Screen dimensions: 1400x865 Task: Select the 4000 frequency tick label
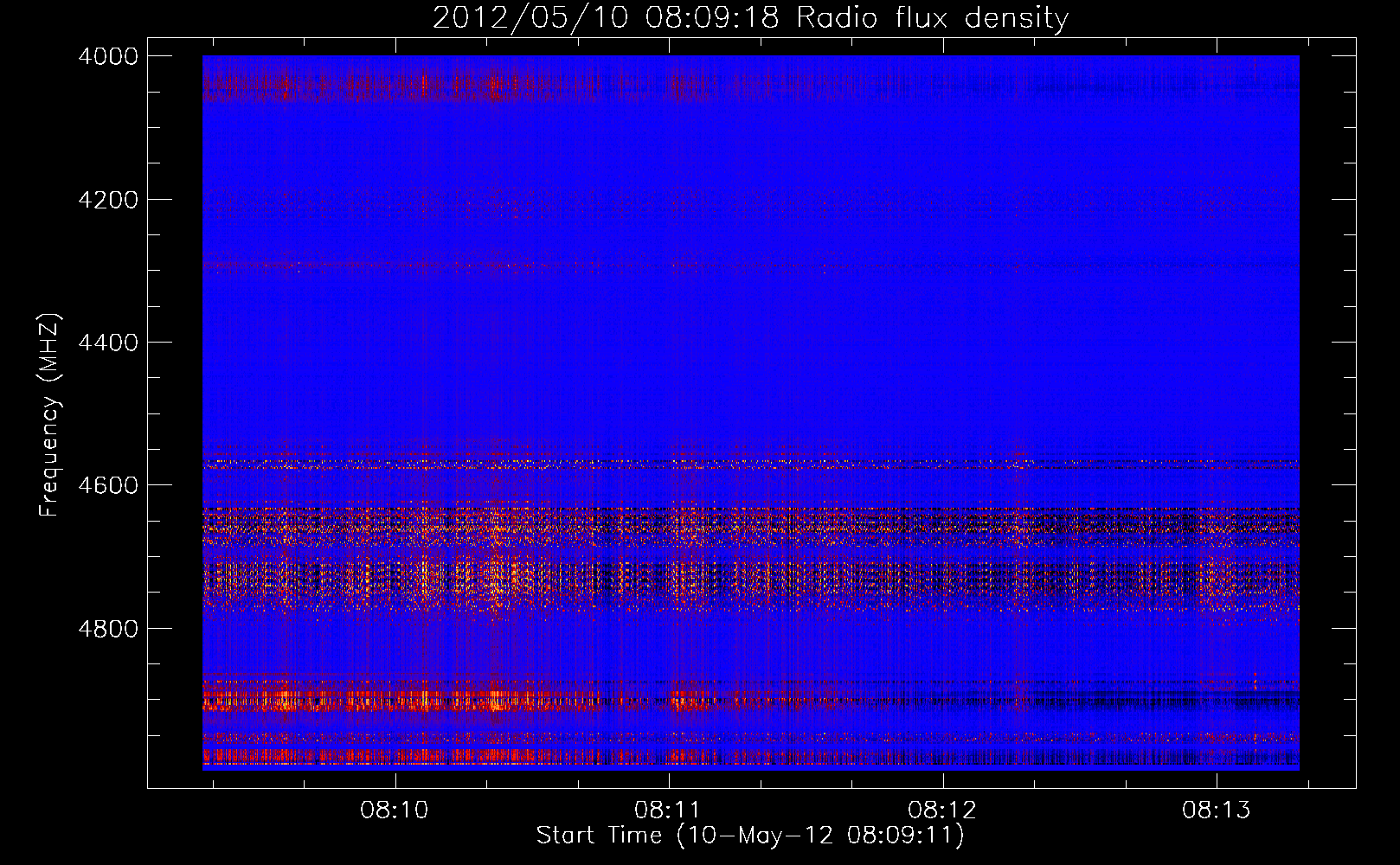click(108, 56)
